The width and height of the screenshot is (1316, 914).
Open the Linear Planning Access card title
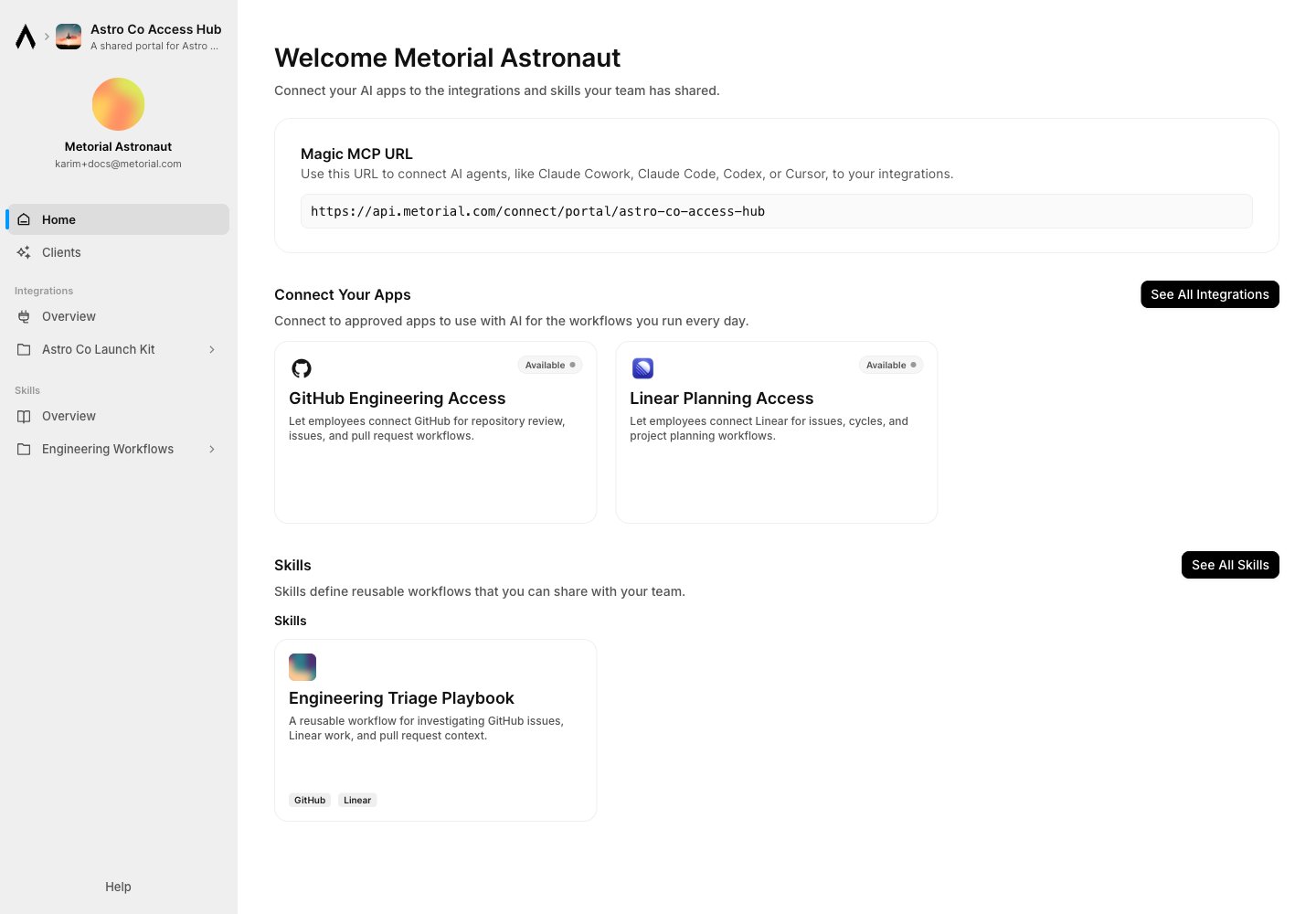[x=721, y=399]
